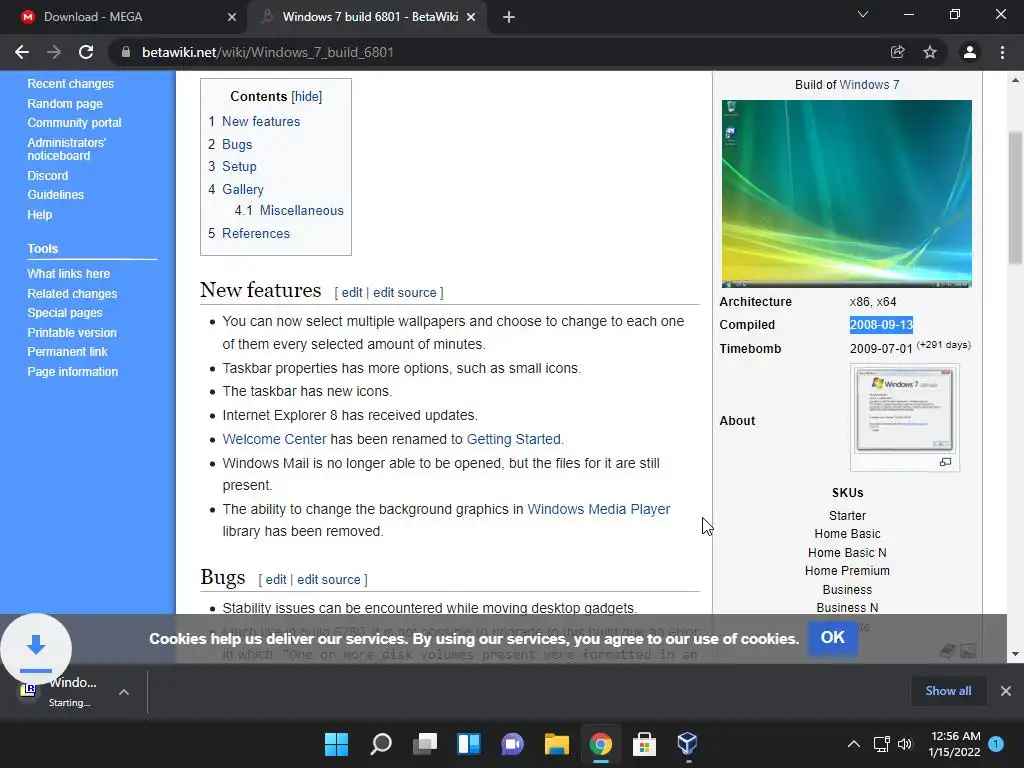Go back to the previous page
Screen dimensions: 1024x768
pyautogui.click(x=22, y=52)
